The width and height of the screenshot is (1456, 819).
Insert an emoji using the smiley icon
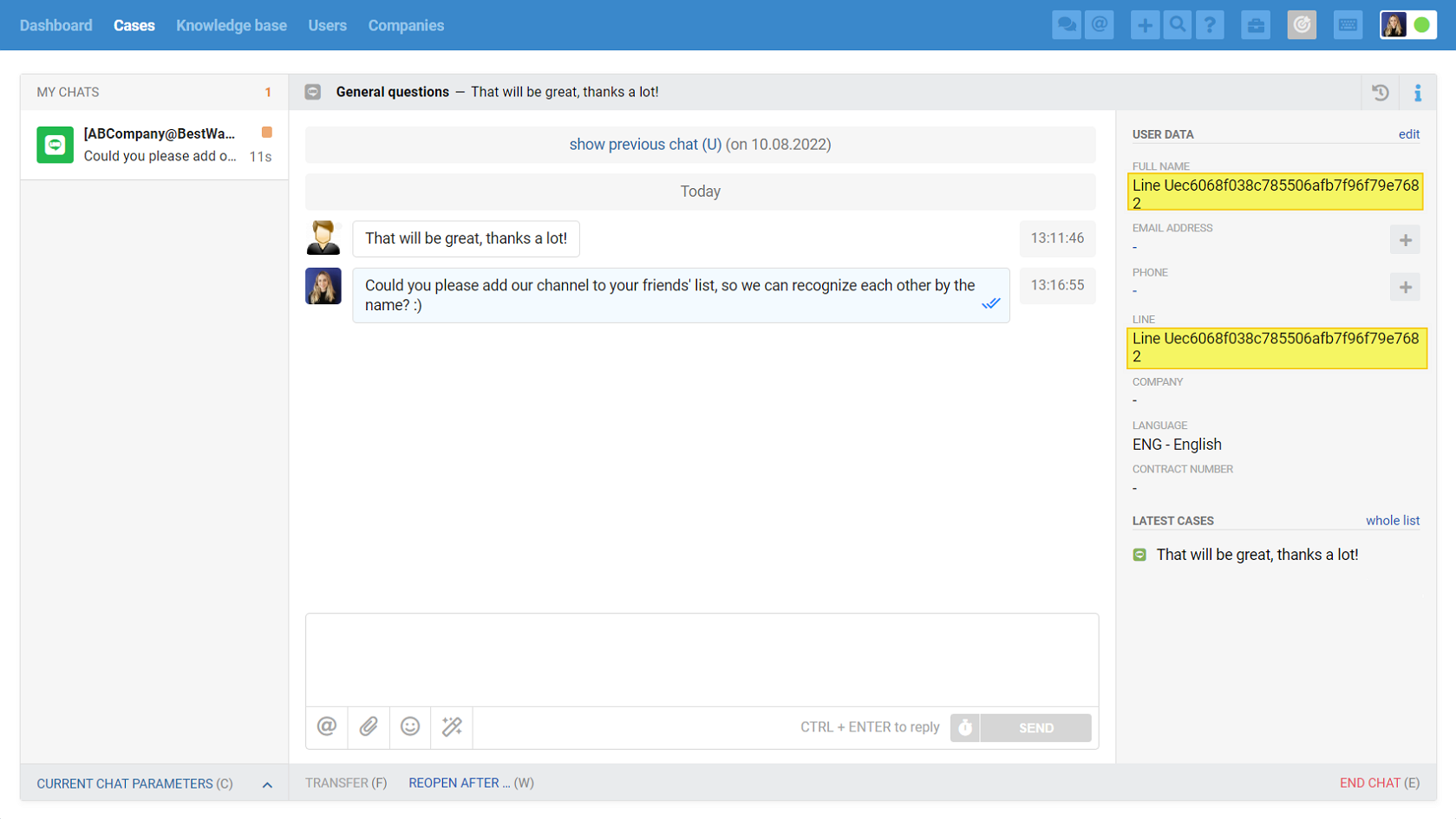409,727
